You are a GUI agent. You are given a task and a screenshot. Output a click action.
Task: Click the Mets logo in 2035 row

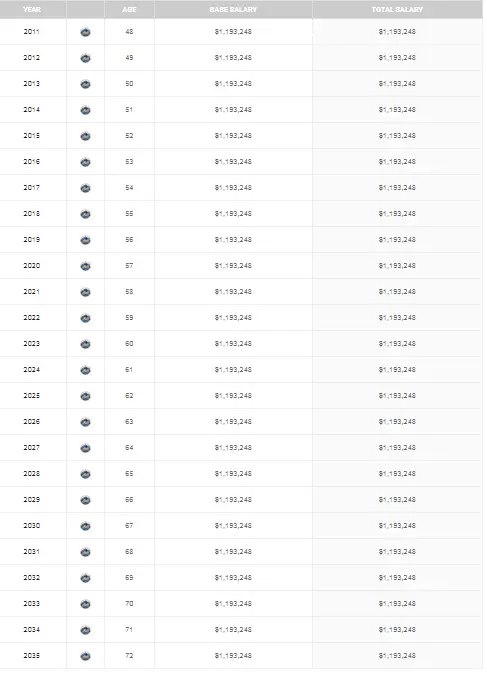tap(85, 656)
